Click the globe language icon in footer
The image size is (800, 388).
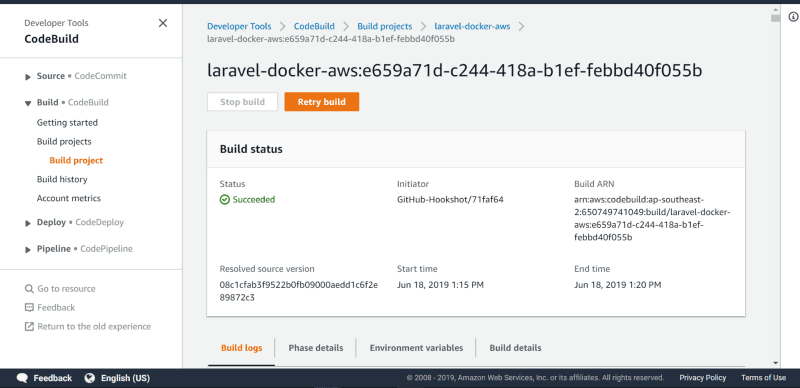click(x=90, y=378)
